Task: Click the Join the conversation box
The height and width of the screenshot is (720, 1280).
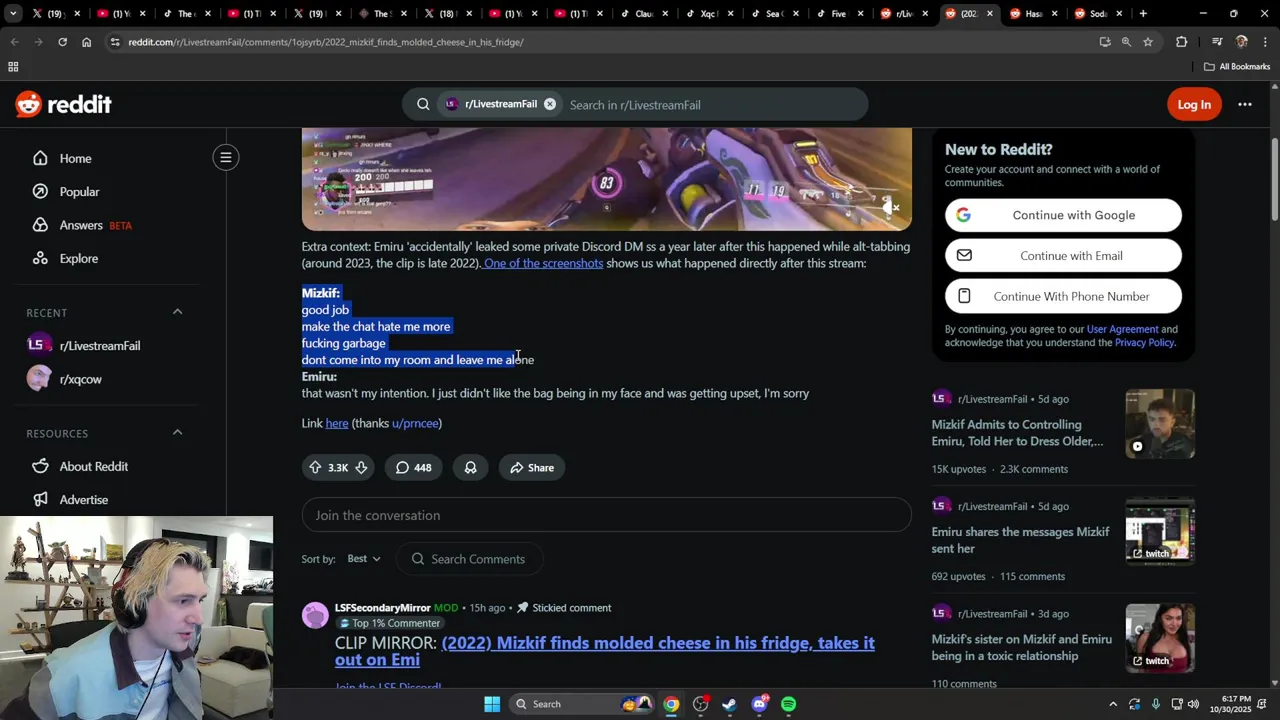Action: (606, 515)
